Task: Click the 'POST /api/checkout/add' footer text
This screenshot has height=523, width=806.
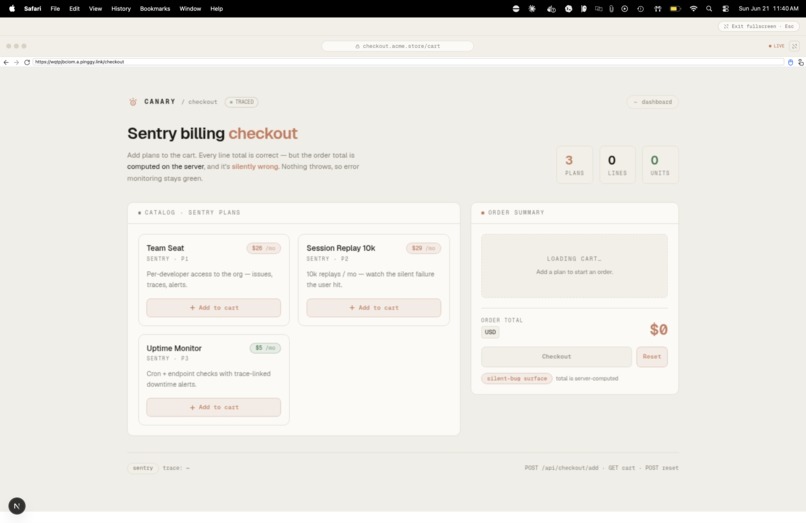Action: click(561, 468)
